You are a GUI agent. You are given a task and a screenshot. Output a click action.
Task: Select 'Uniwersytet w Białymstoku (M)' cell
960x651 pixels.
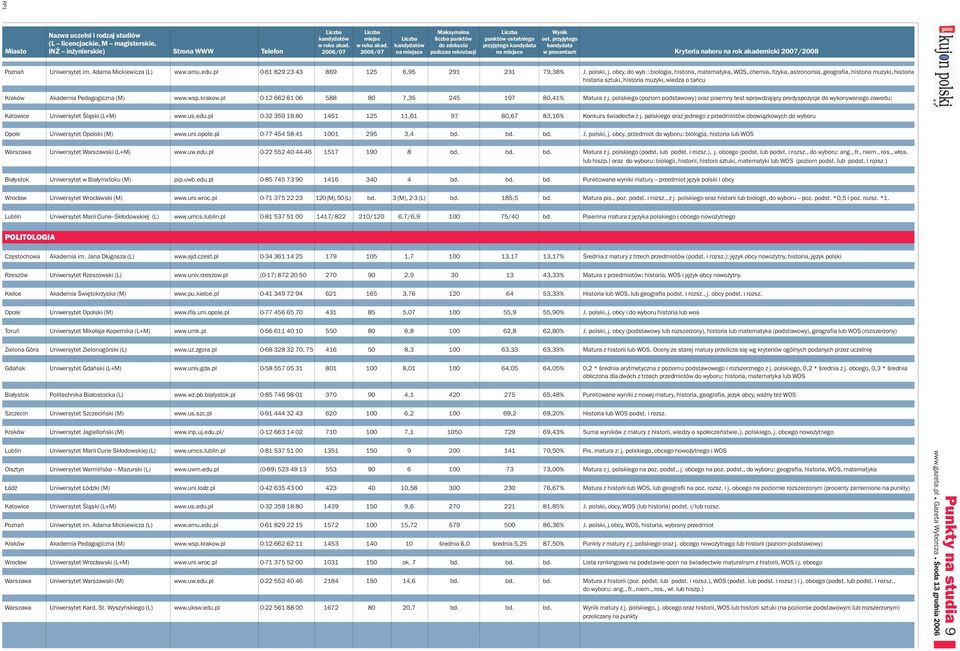pos(90,180)
